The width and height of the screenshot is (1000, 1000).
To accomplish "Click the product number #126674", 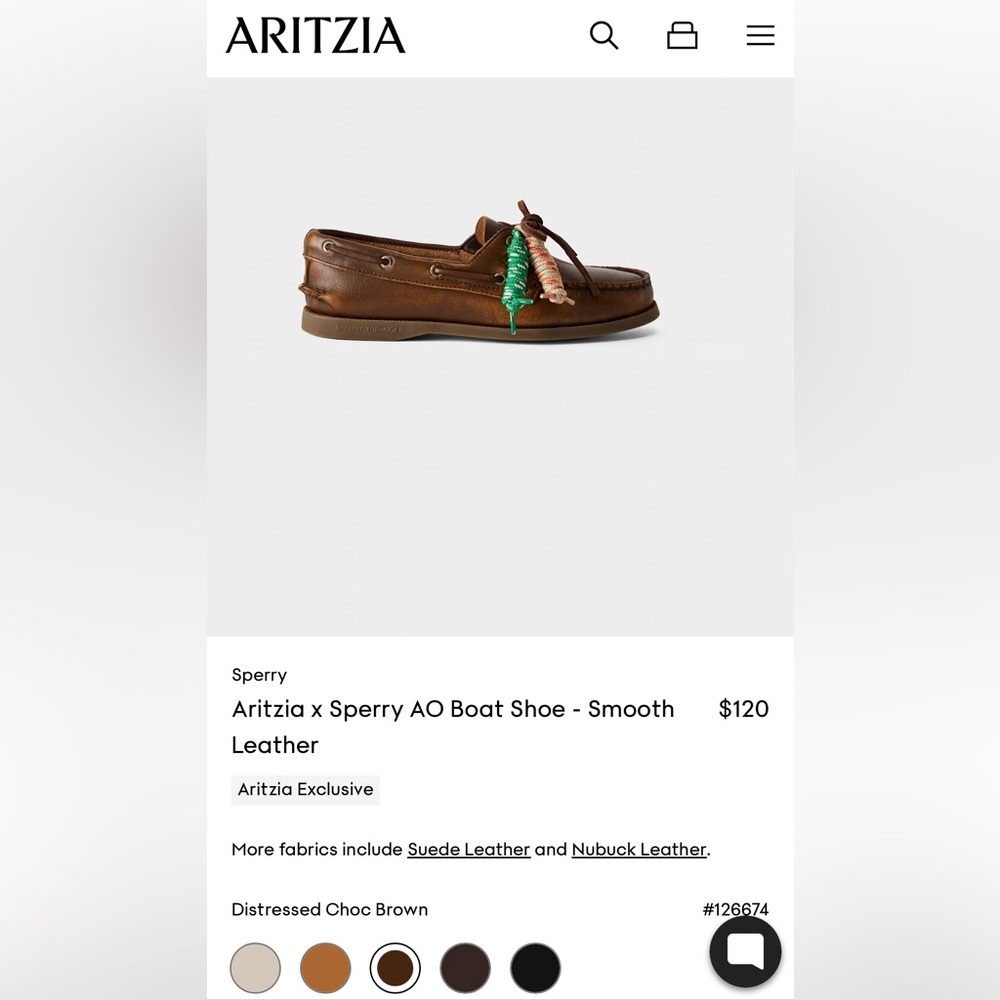I will 737,910.
